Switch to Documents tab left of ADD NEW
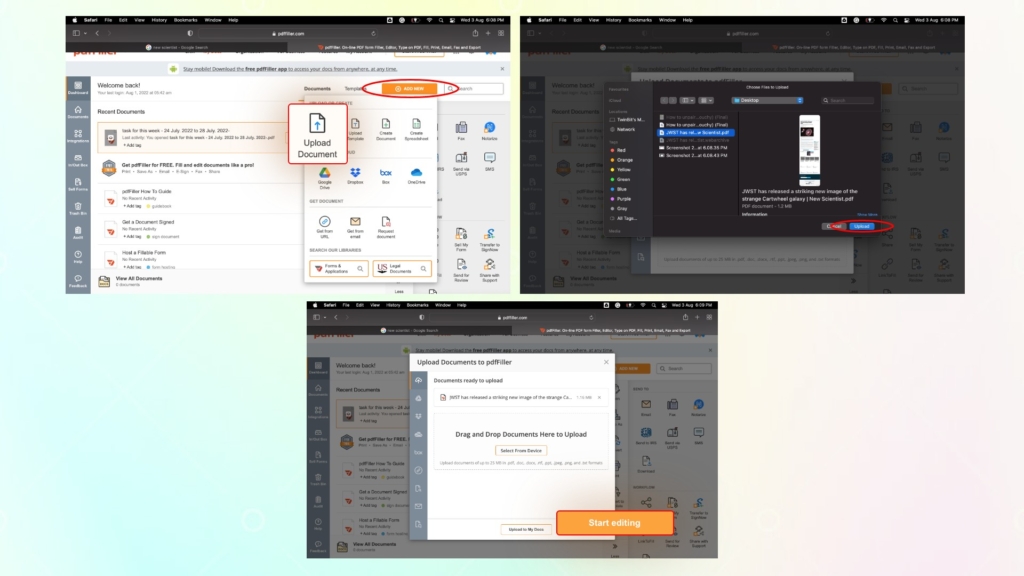This screenshot has height=576, width=1024. (x=317, y=88)
